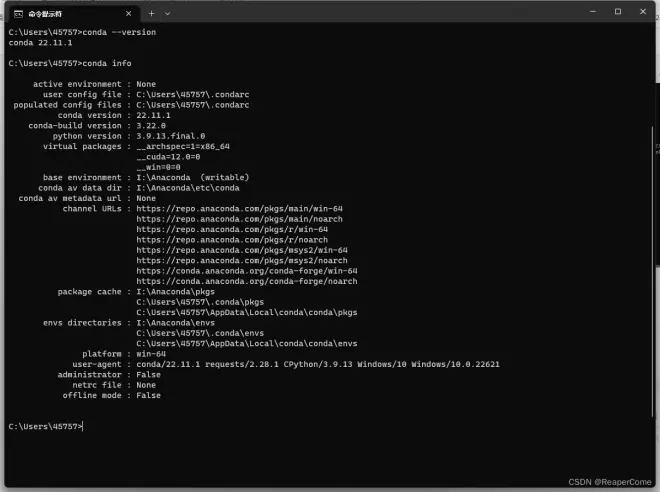Image resolution: width=660 pixels, height=492 pixels.
Task: Click the 'conda info' command text
Action: (107, 64)
